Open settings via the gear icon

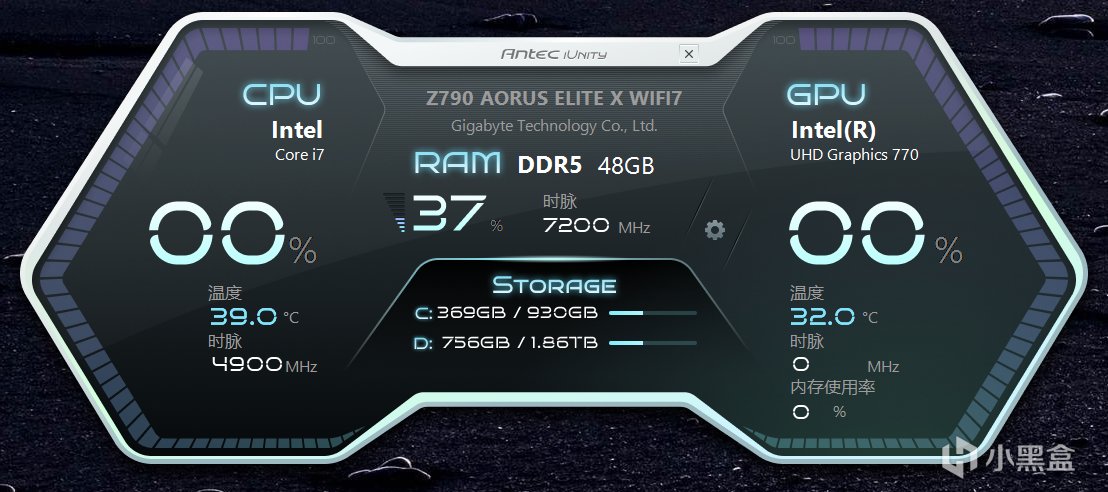tap(715, 230)
